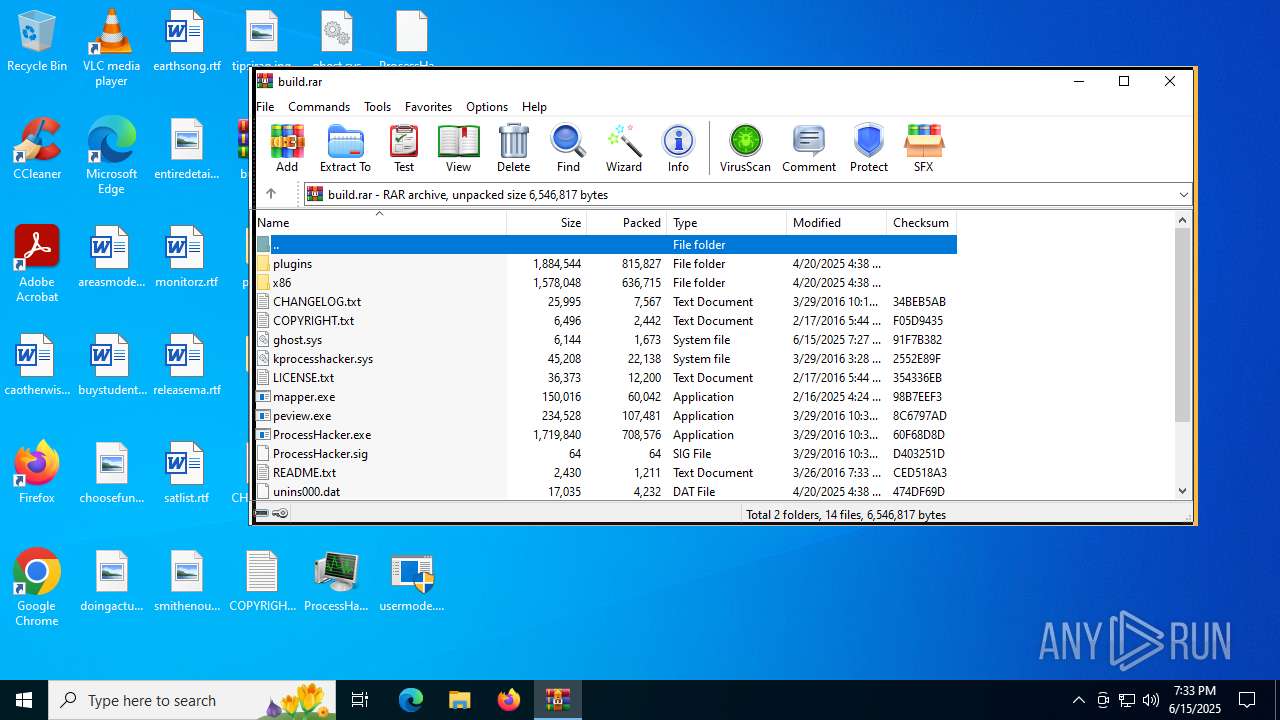1280x720 pixels.
Task: Open Adobe Acrobat desktop icon
Action: 37,264
